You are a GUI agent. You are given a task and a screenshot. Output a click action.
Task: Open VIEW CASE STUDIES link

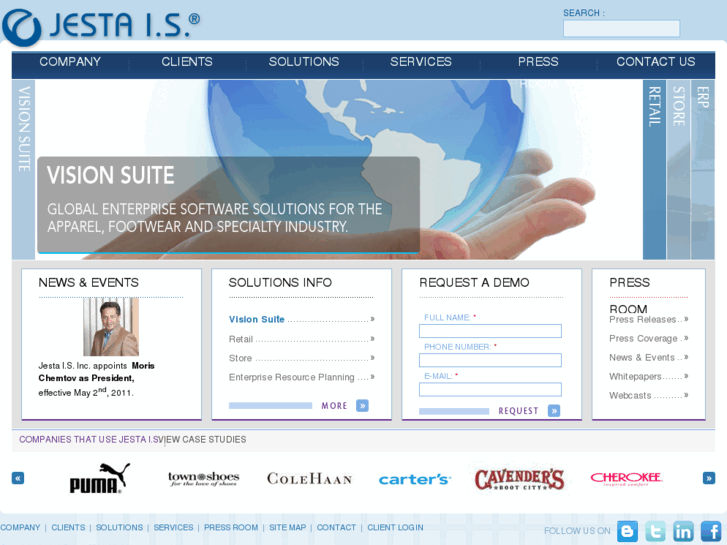click(x=203, y=439)
